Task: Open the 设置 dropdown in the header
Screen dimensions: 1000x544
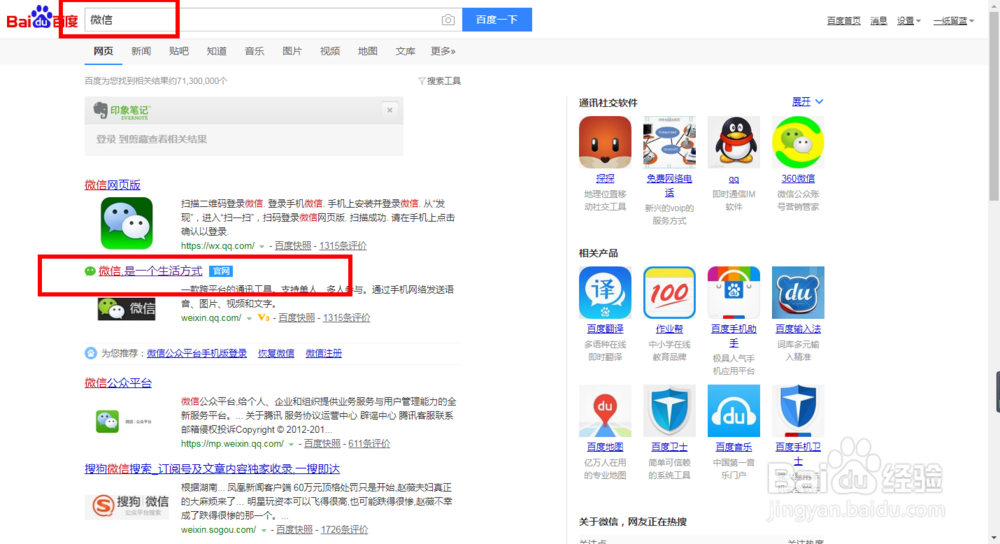Action: coord(909,21)
